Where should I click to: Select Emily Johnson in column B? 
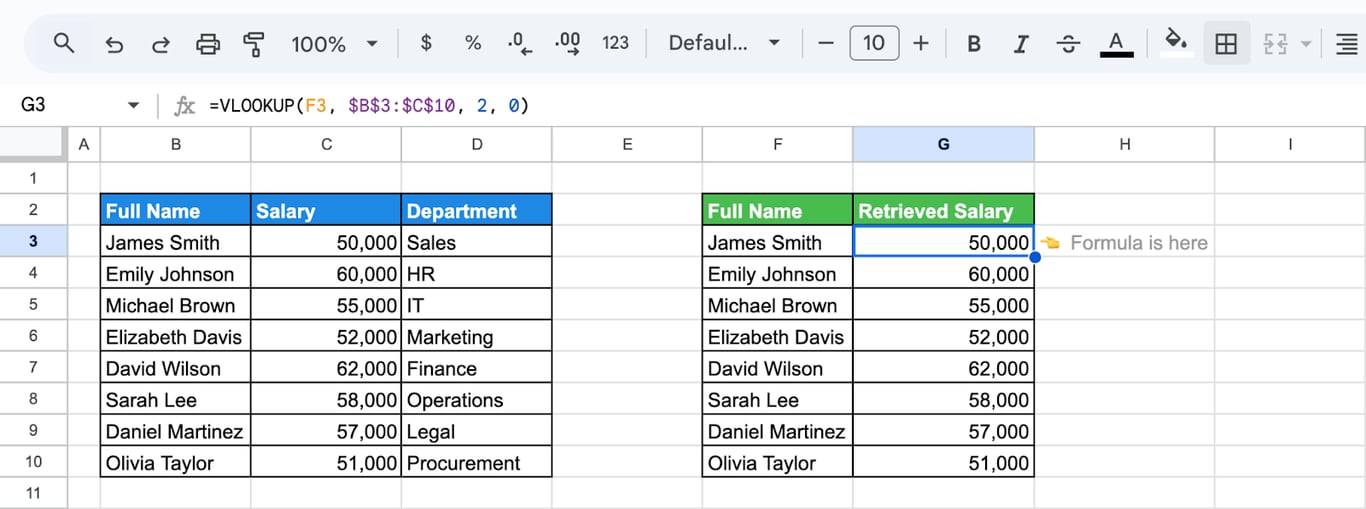(176, 273)
